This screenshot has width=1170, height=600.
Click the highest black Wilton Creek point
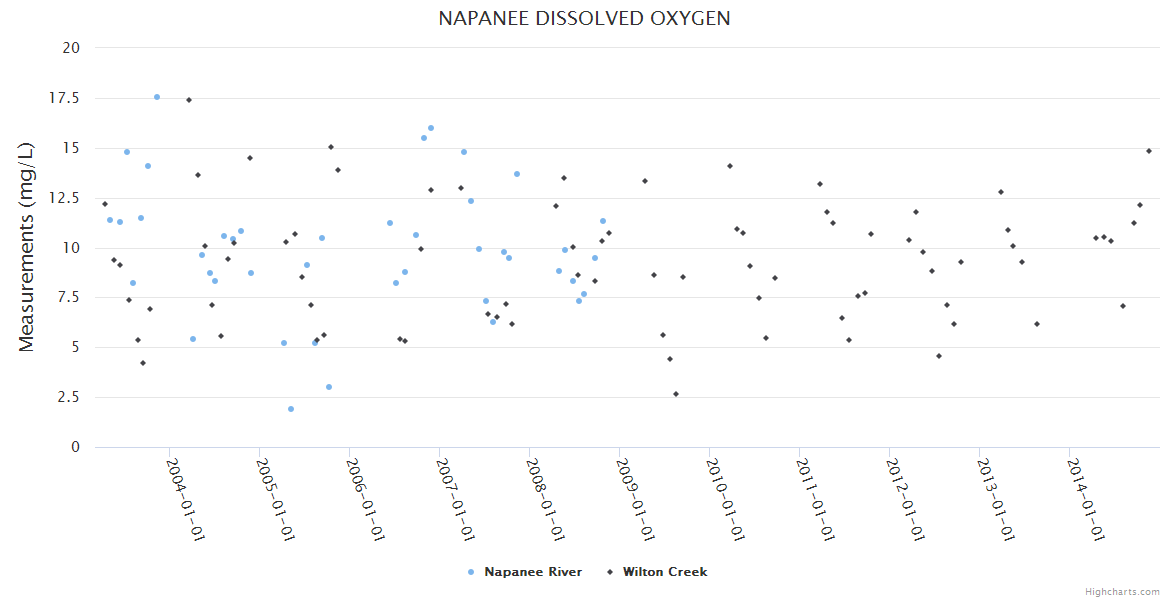189,100
